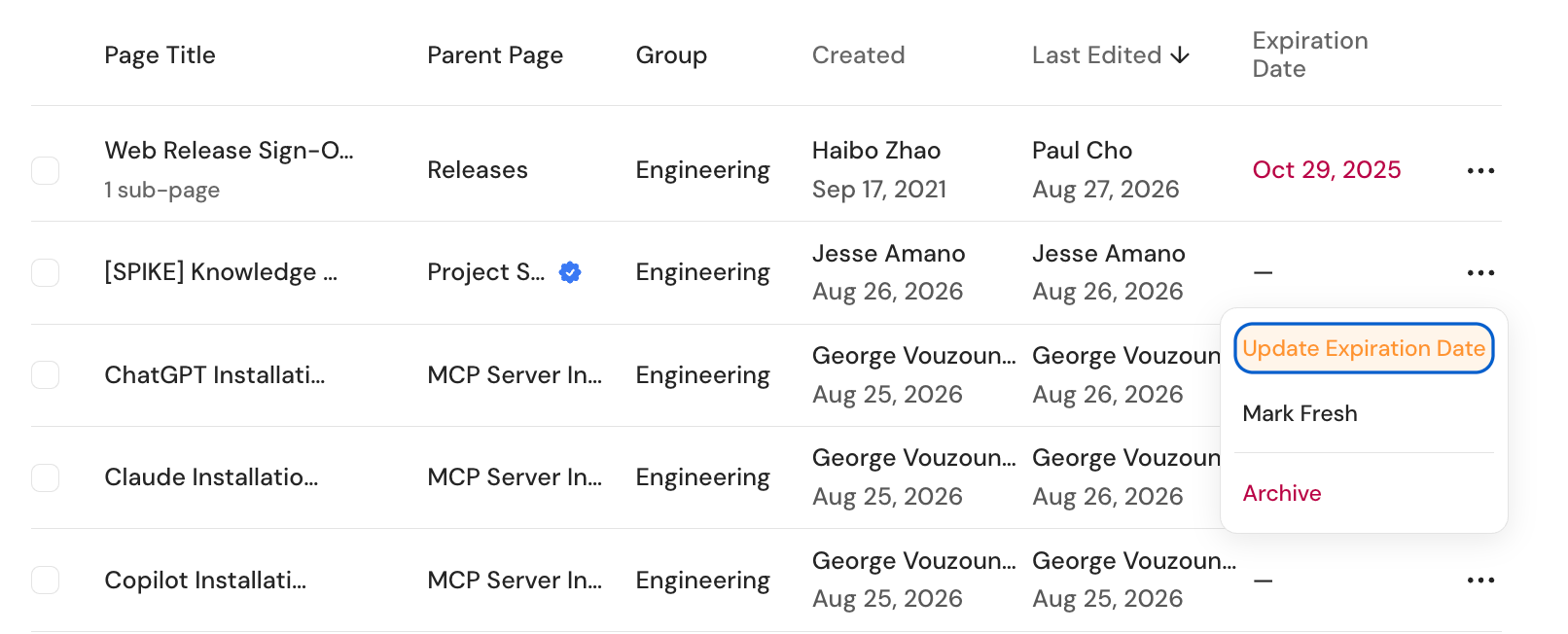Click expired Oct 29, 2025 date

(1327, 170)
